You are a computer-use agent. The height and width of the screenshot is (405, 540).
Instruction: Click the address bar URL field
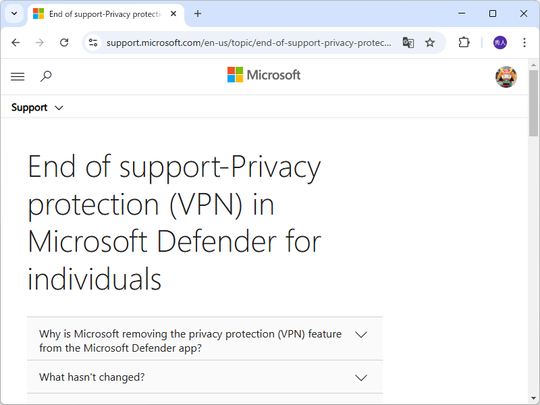click(x=249, y=43)
